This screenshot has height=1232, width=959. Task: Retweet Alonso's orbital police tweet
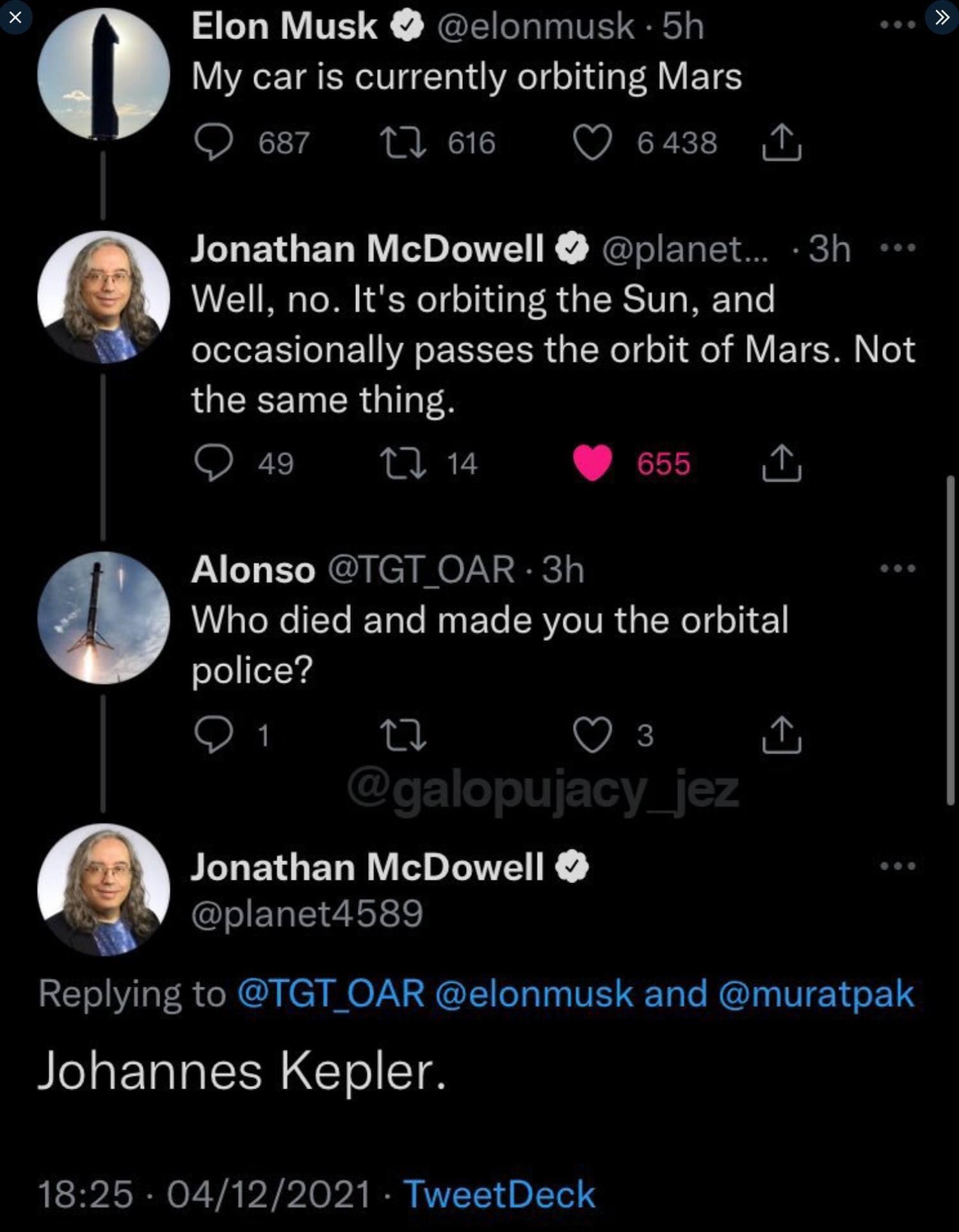pyautogui.click(x=403, y=734)
